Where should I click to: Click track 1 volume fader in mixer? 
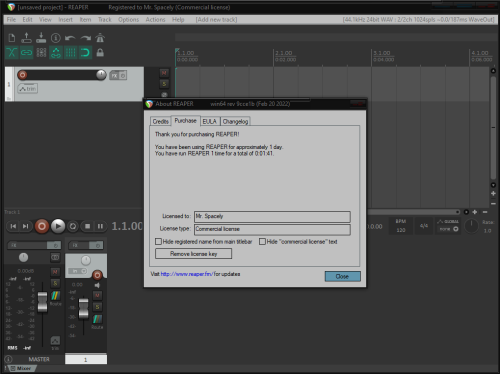coord(83,308)
